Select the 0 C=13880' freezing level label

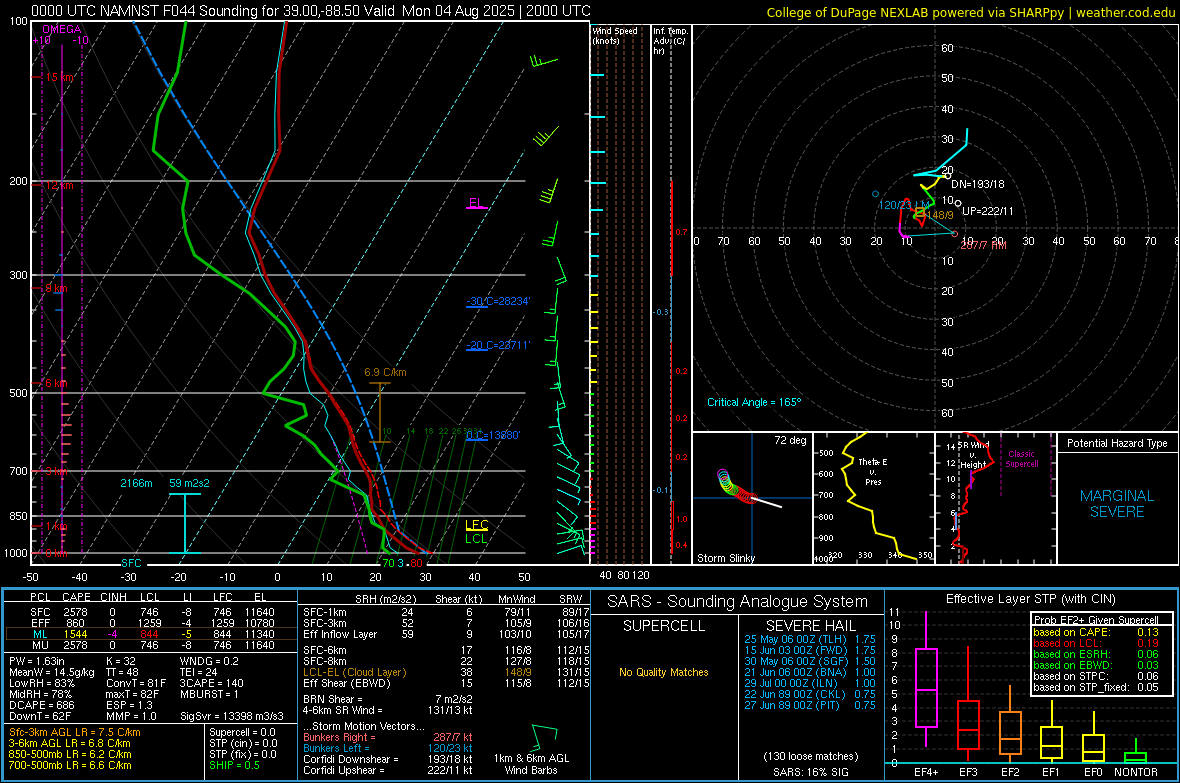point(493,435)
